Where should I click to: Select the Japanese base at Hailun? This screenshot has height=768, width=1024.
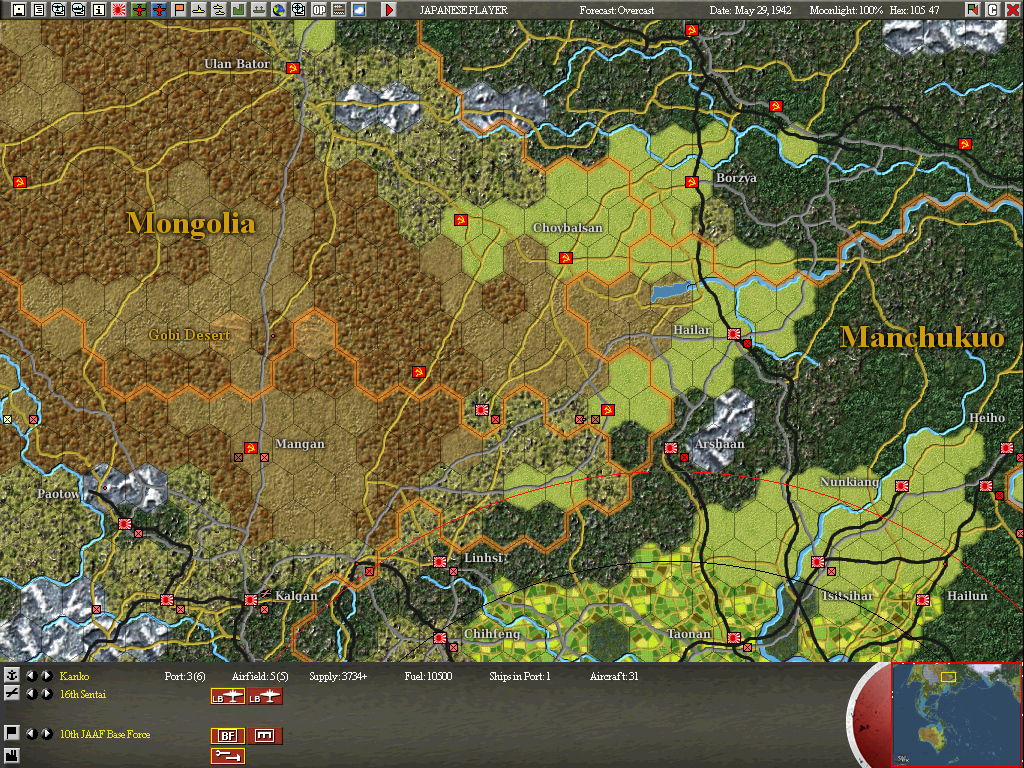pos(923,600)
